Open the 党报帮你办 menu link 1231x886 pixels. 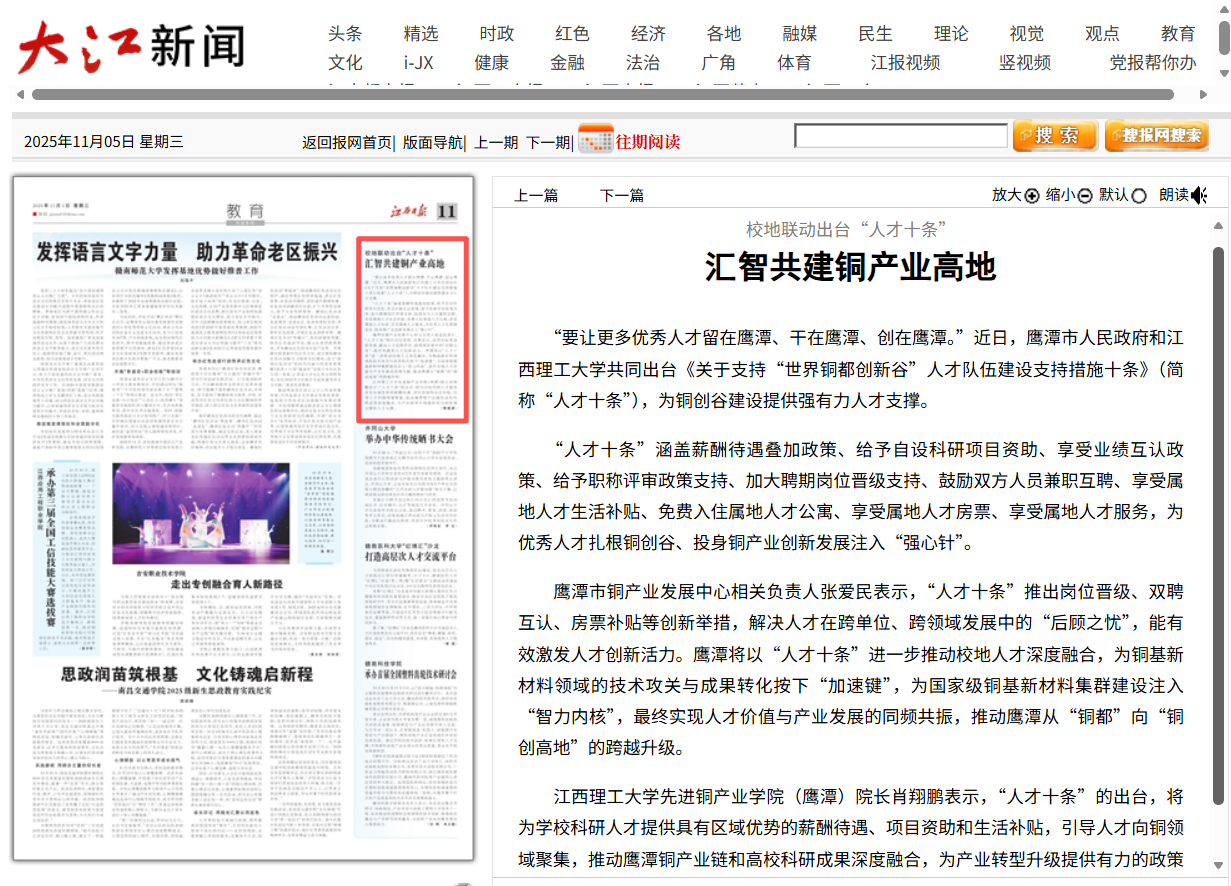click(1152, 63)
